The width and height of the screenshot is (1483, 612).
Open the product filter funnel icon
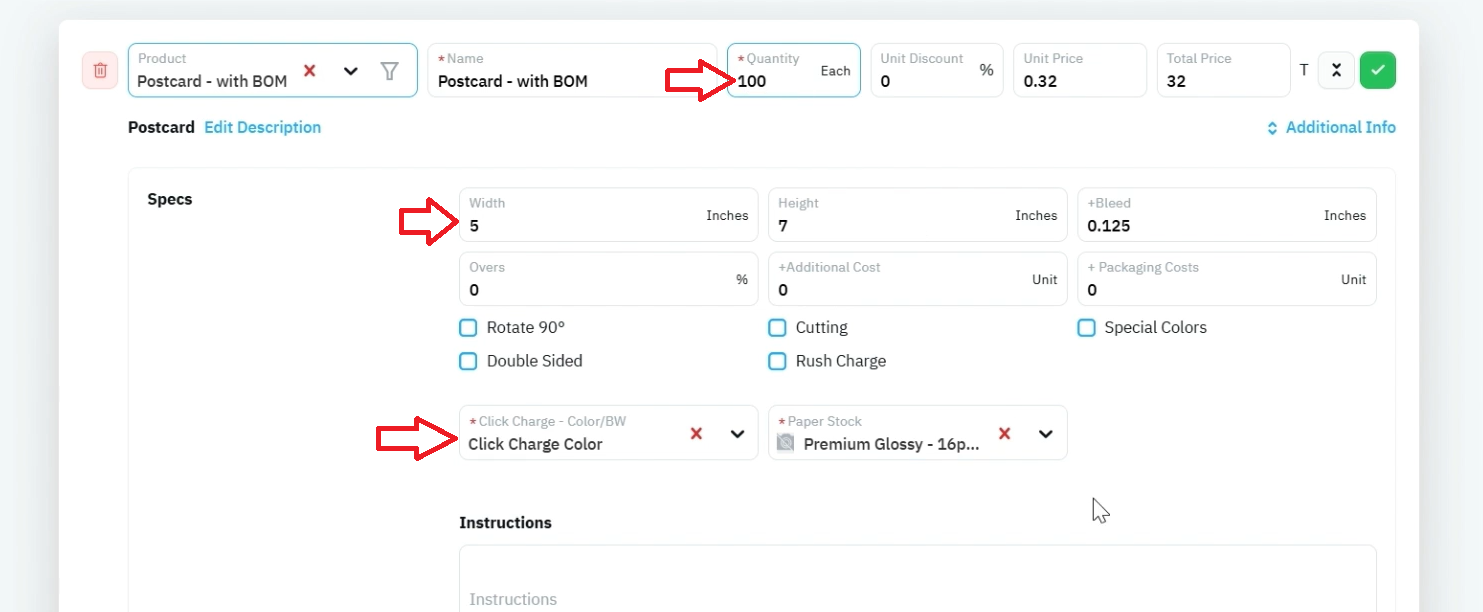coord(390,70)
